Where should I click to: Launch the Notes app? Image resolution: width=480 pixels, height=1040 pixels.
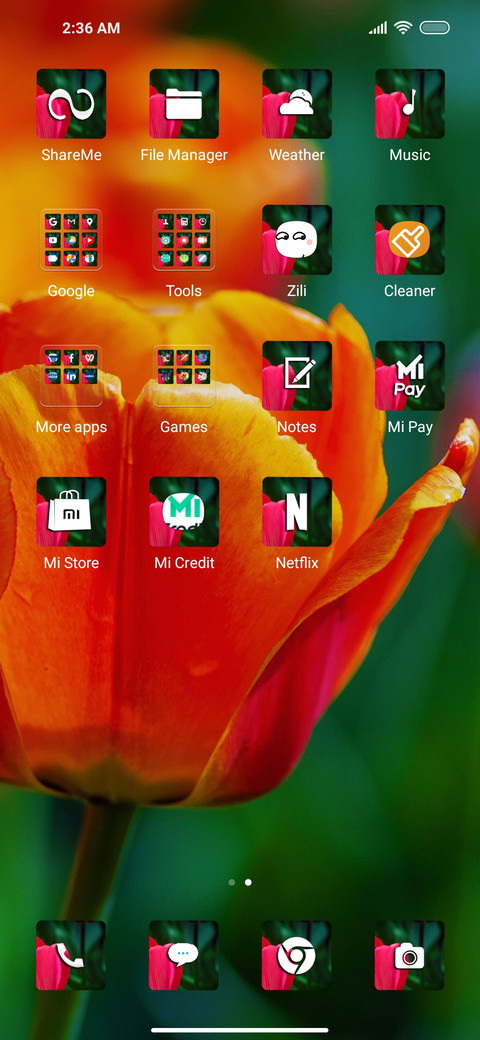tap(296, 376)
